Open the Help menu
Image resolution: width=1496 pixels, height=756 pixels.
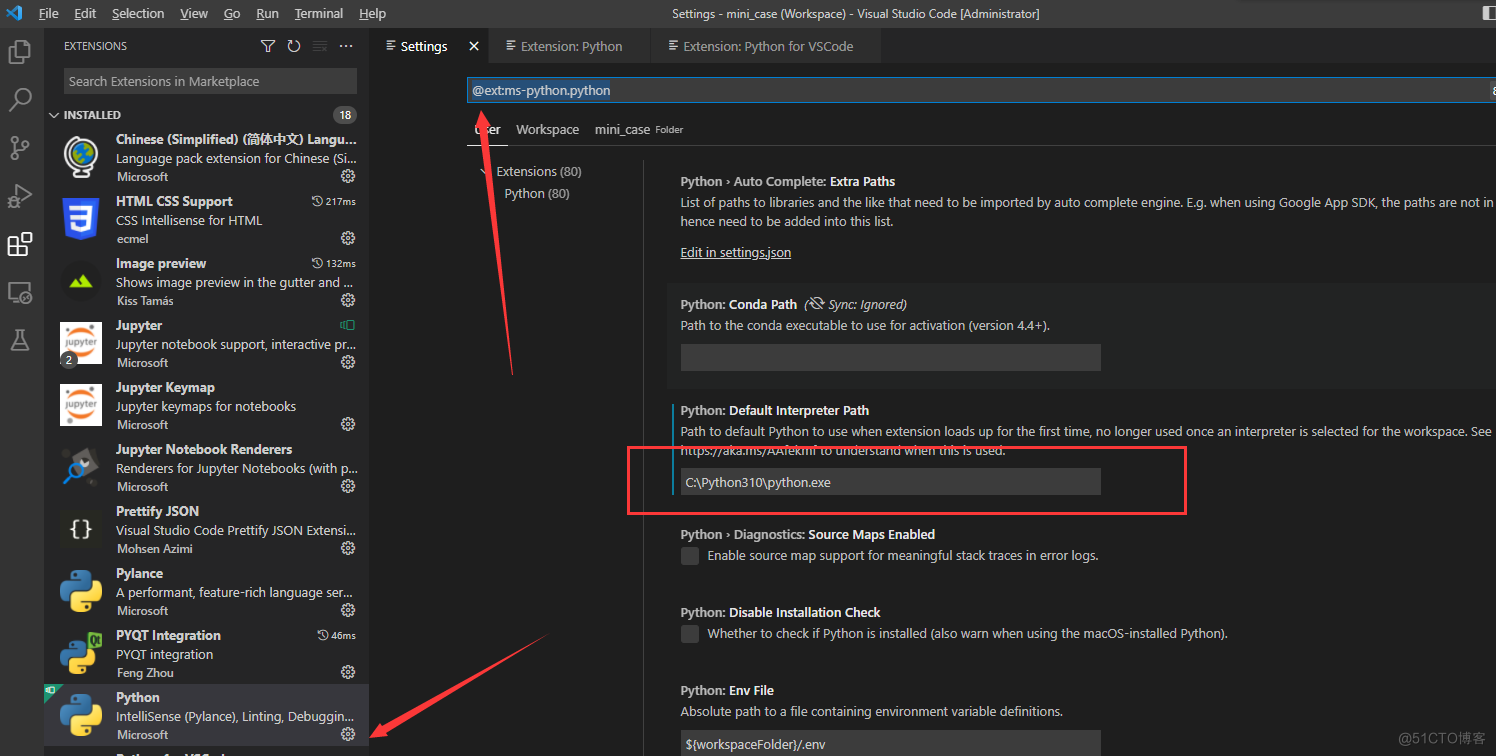(372, 13)
